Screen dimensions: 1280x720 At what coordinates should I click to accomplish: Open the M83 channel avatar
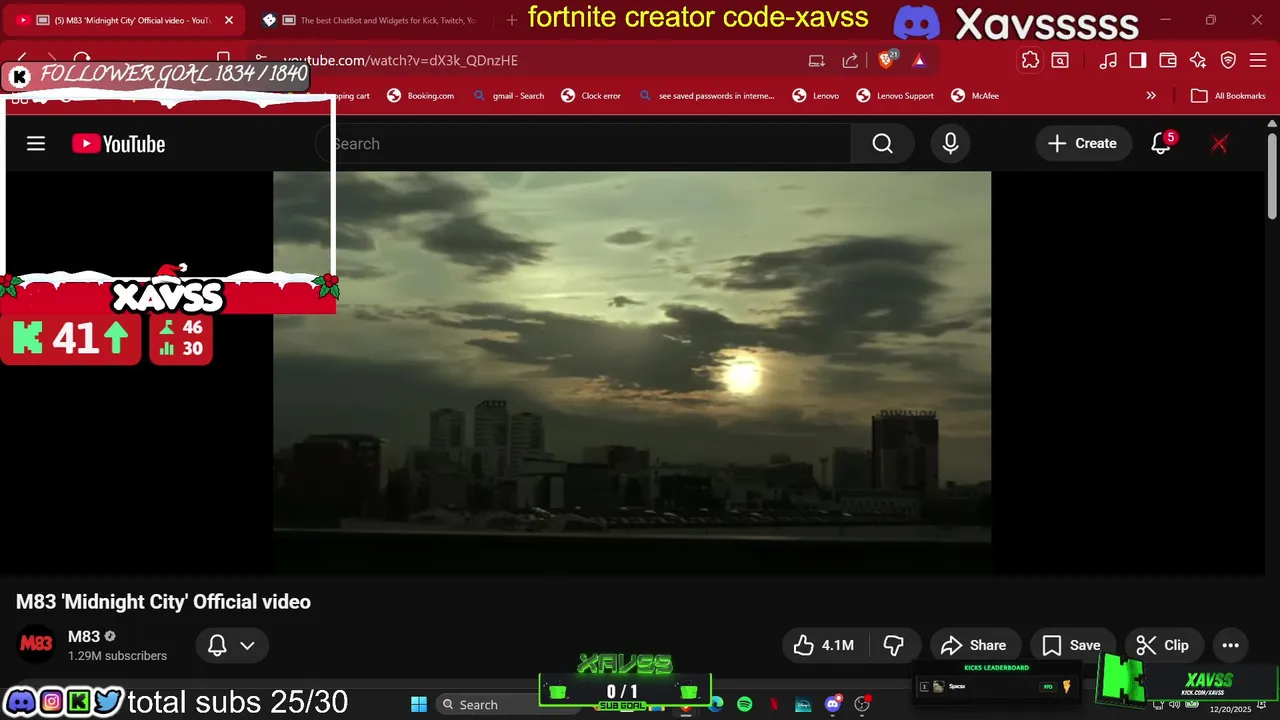click(x=36, y=645)
